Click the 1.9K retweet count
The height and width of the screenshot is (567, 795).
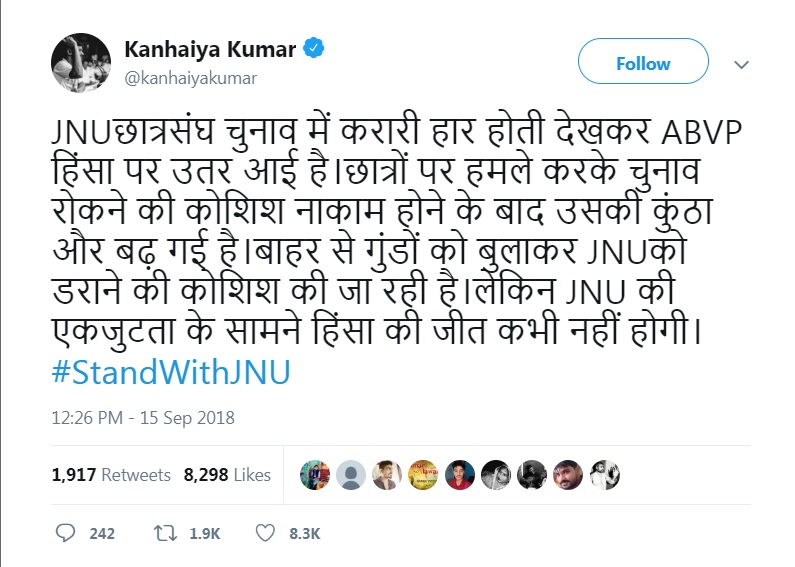pos(202,534)
